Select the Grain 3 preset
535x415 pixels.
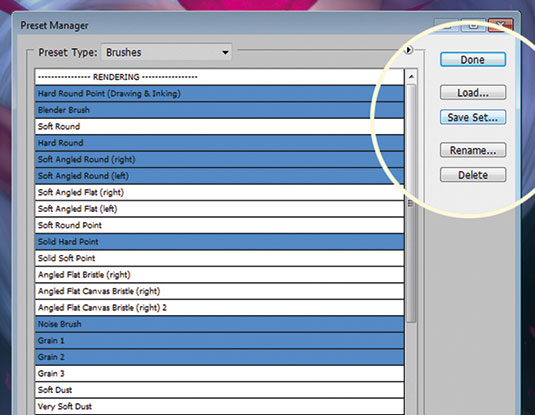point(219,373)
